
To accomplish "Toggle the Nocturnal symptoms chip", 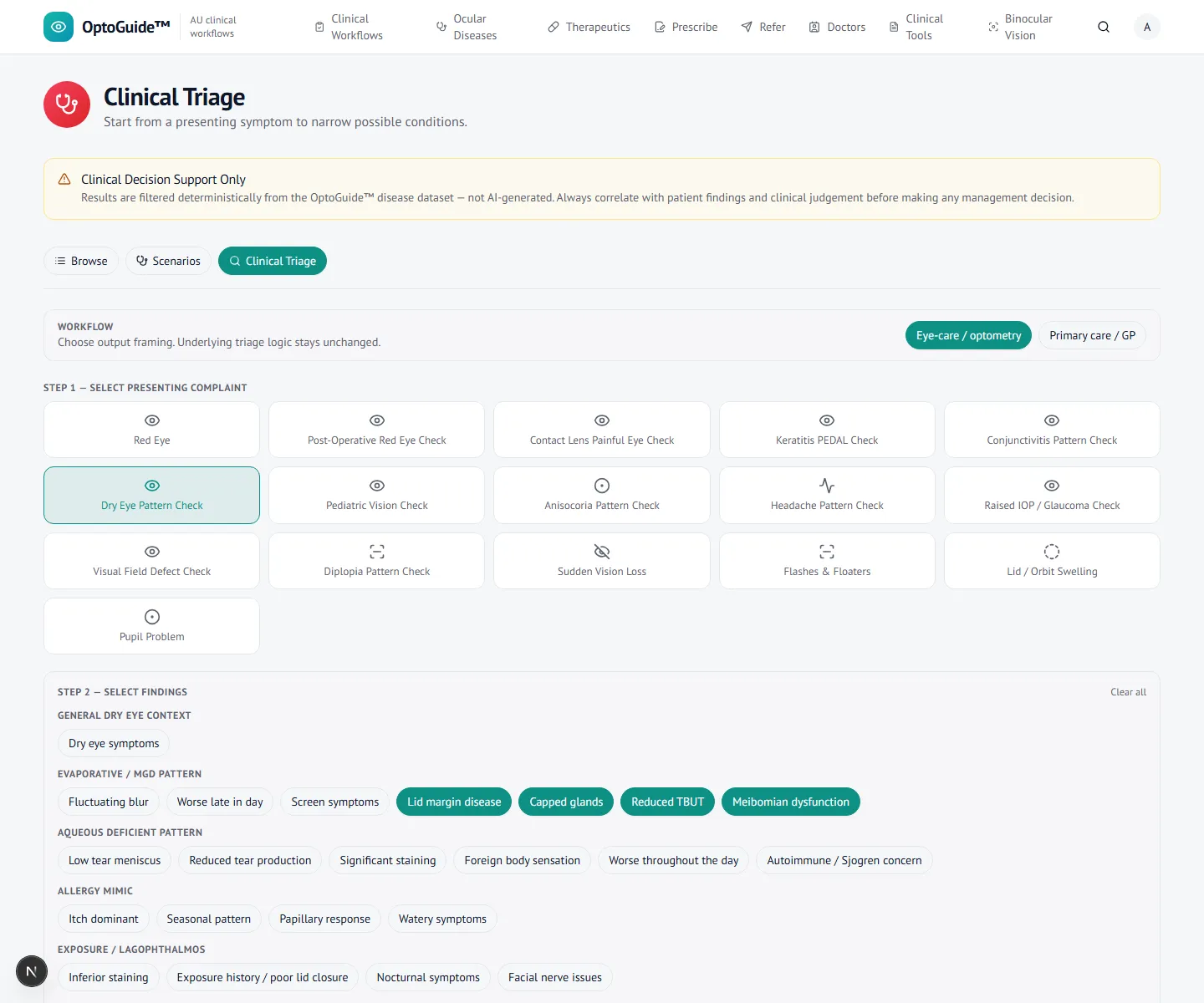I will (x=428, y=977).
